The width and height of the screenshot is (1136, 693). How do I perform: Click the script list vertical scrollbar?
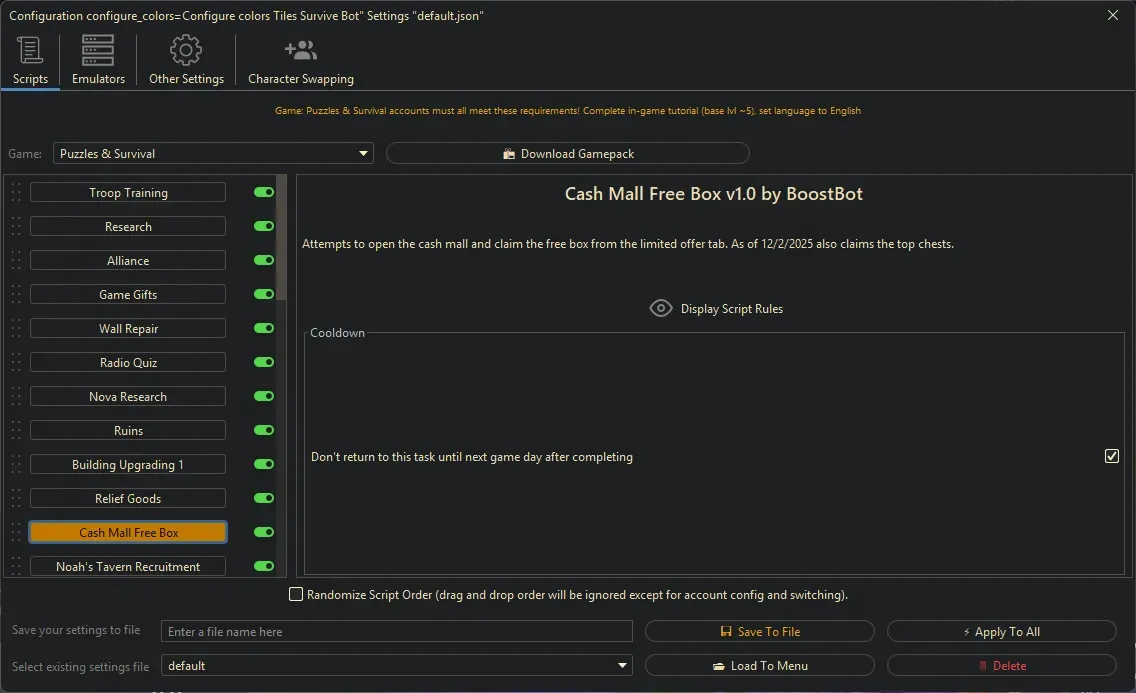pyautogui.click(x=282, y=238)
